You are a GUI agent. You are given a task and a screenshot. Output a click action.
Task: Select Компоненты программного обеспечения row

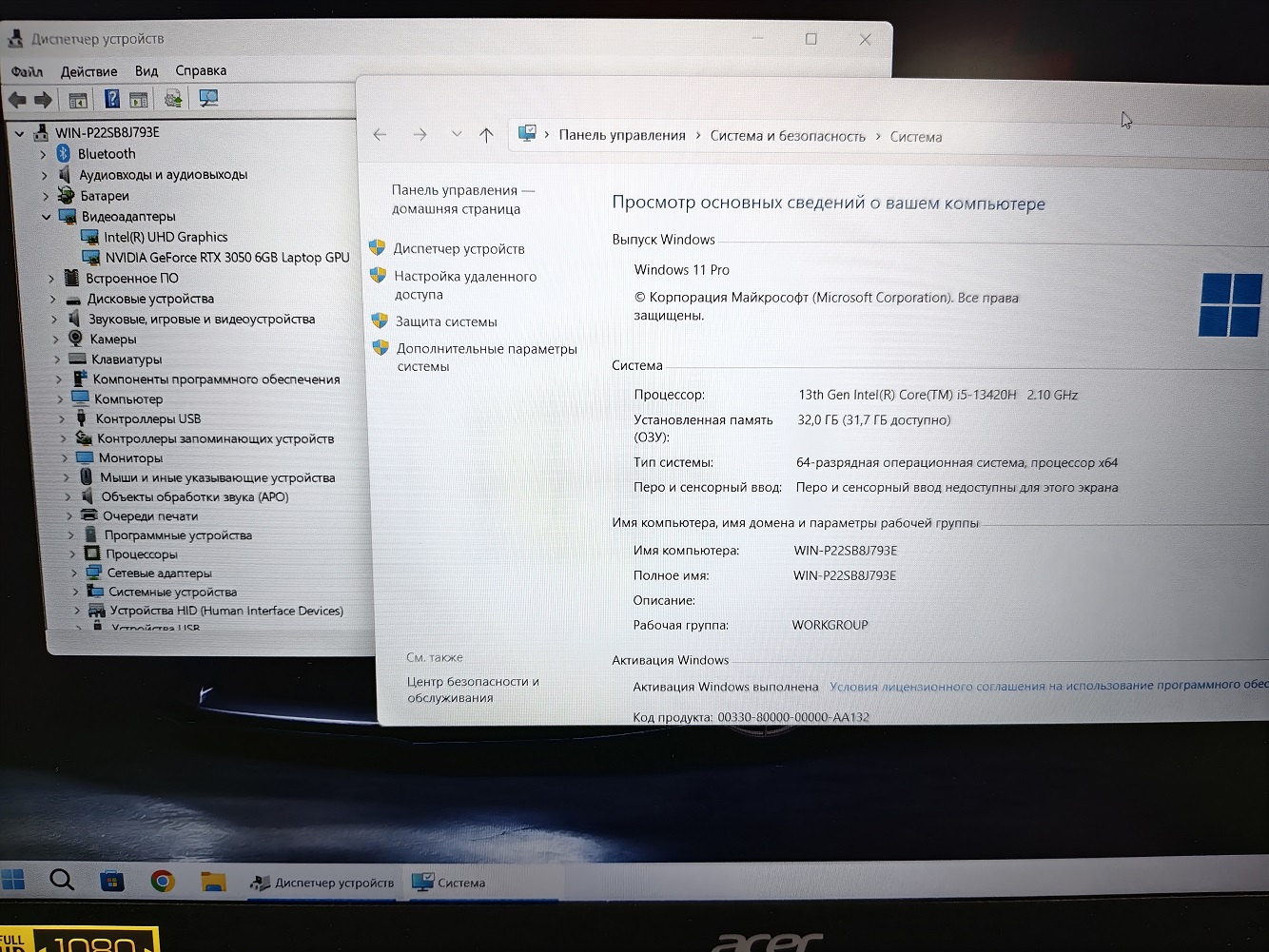click(x=216, y=379)
